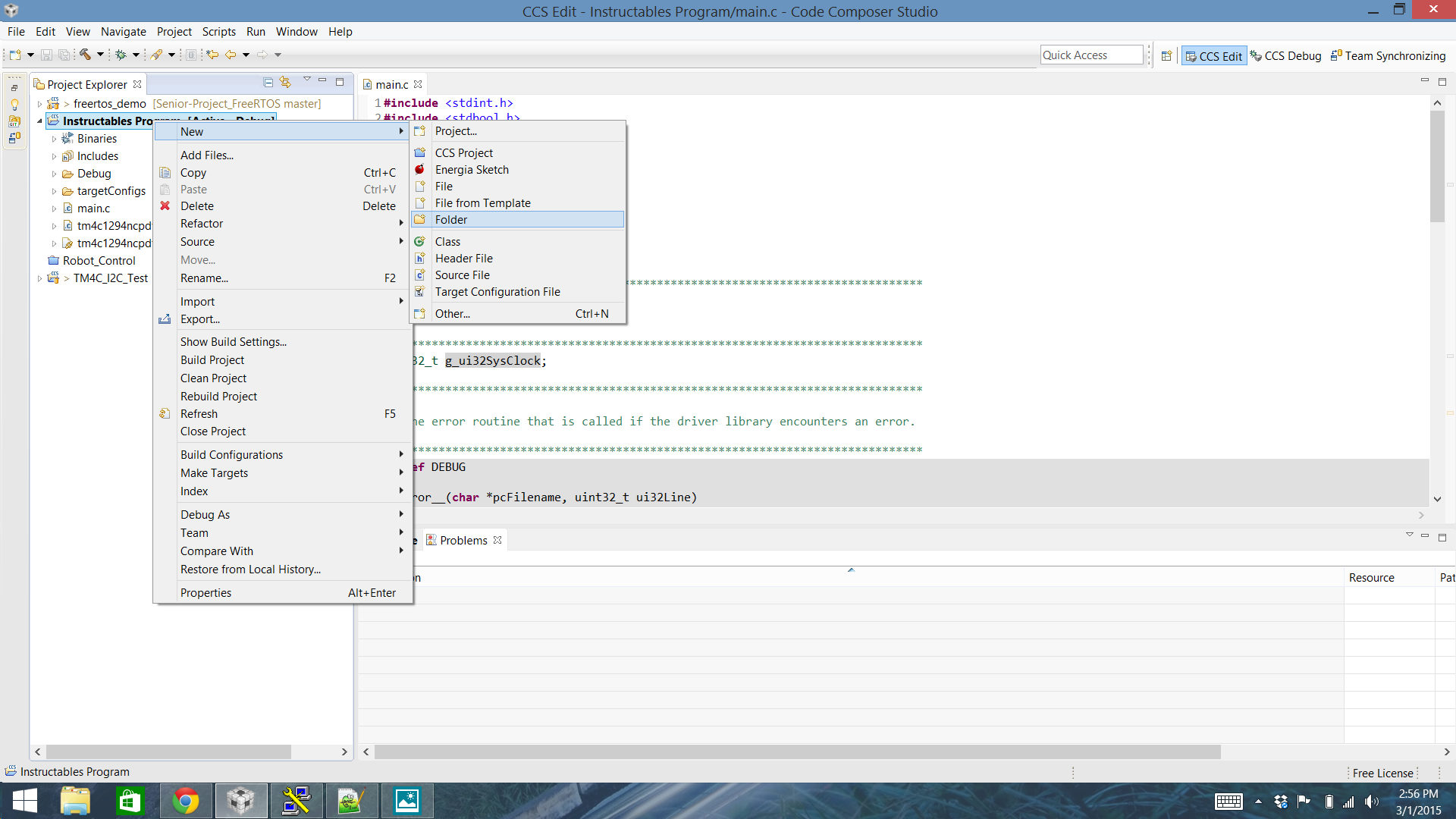Open a new perspective via Open Perspective icon
The height and width of the screenshot is (819, 1456).
1167,56
